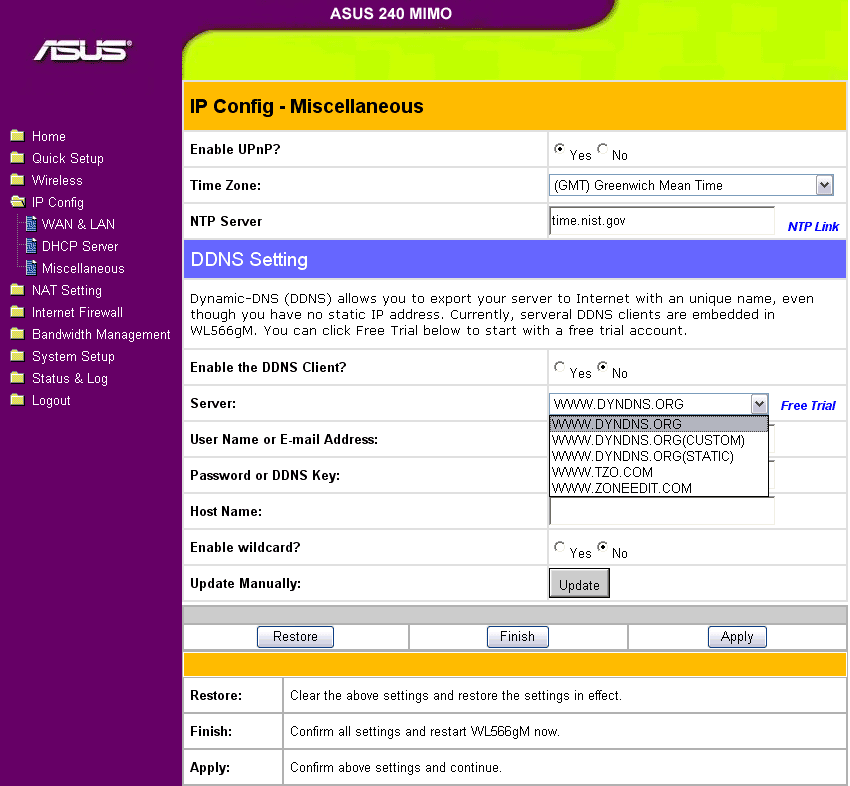This screenshot has height=786, width=850.
Task: Click the NAT Setting folder icon
Action: click(17, 290)
